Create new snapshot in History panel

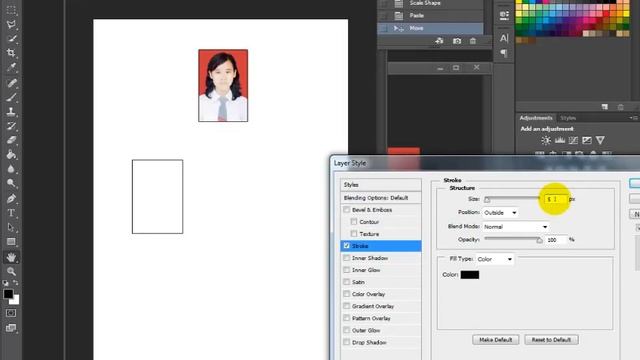[x=457, y=41]
